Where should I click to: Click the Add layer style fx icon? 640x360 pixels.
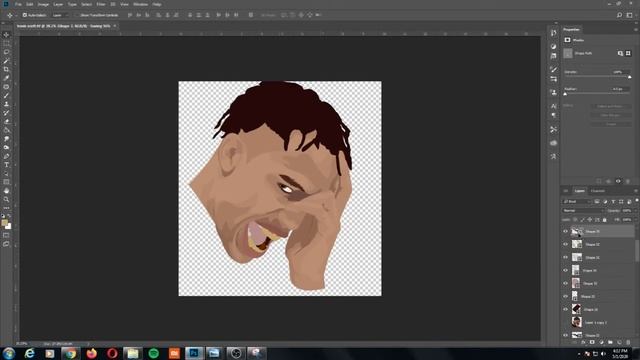[x=583, y=342]
